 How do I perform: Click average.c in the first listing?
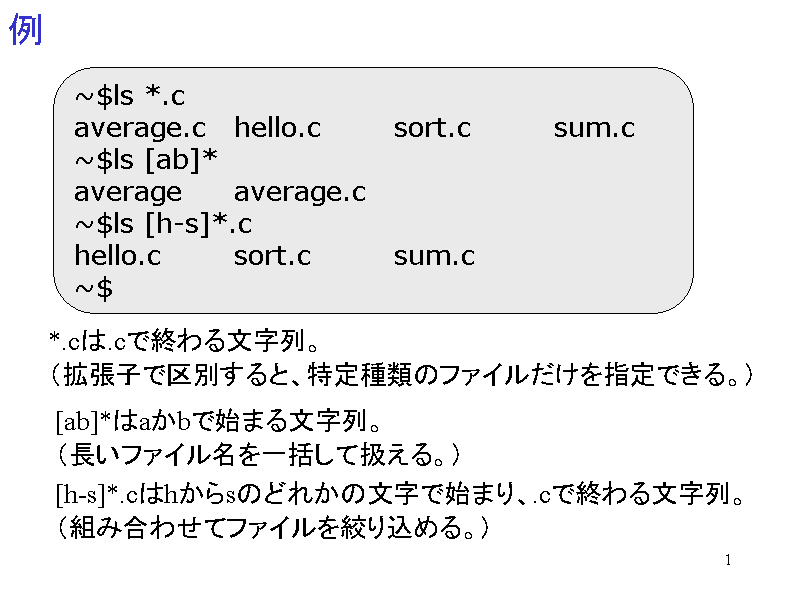tap(140, 129)
